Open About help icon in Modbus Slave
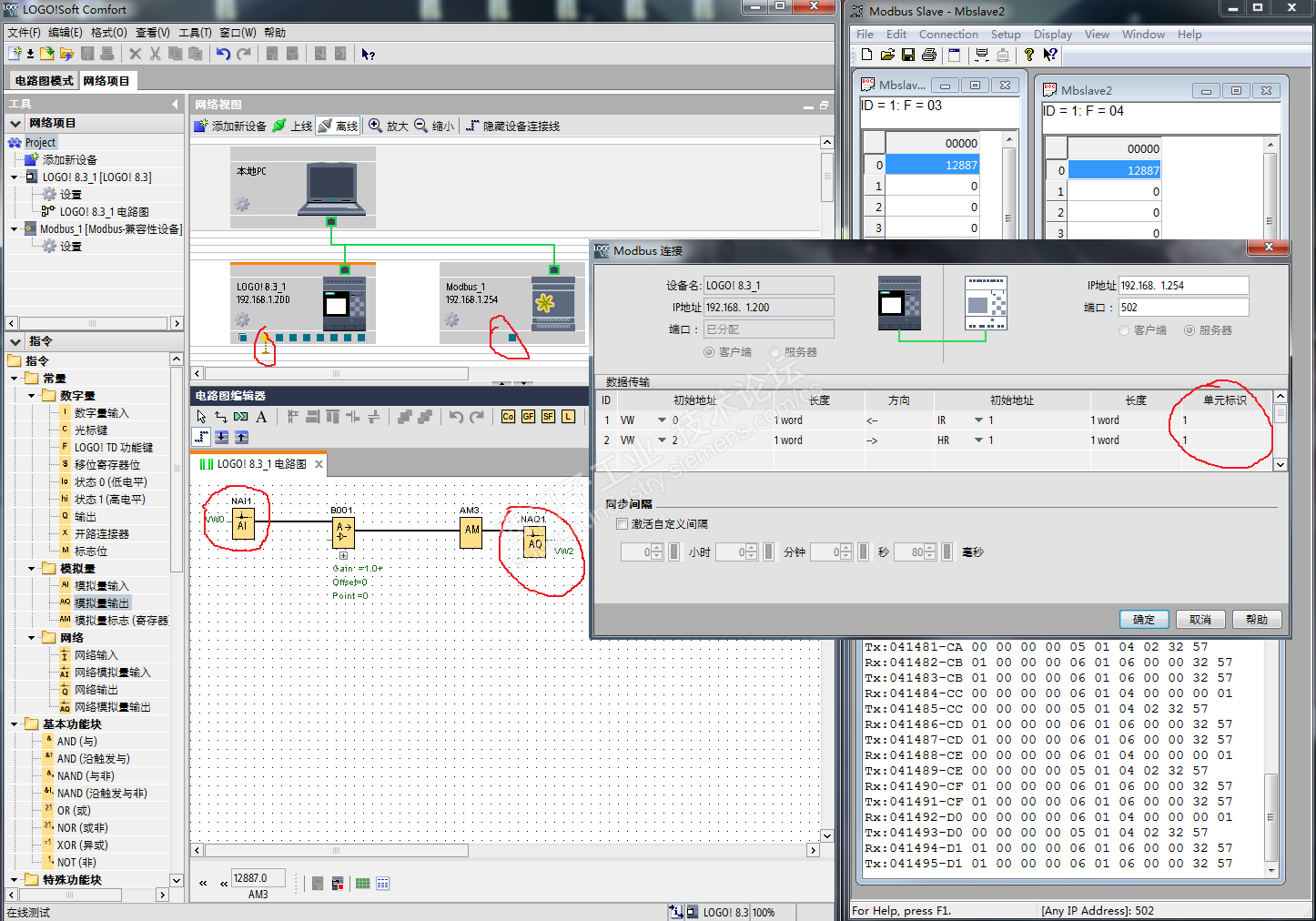The width and height of the screenshot is (1316, 921). click(1029, 55)
